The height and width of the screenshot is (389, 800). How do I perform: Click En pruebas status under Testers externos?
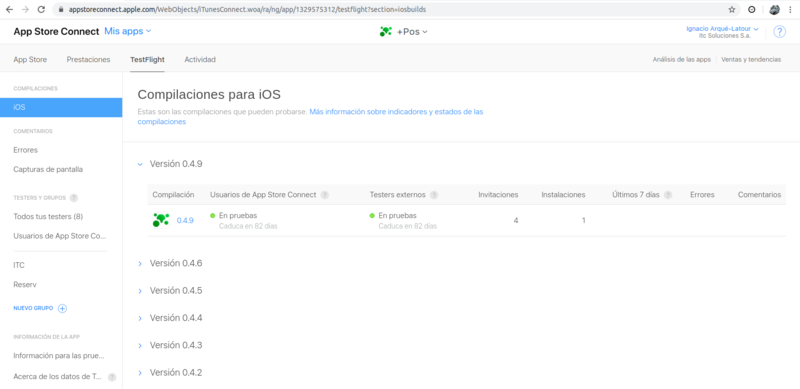[397, 215]
